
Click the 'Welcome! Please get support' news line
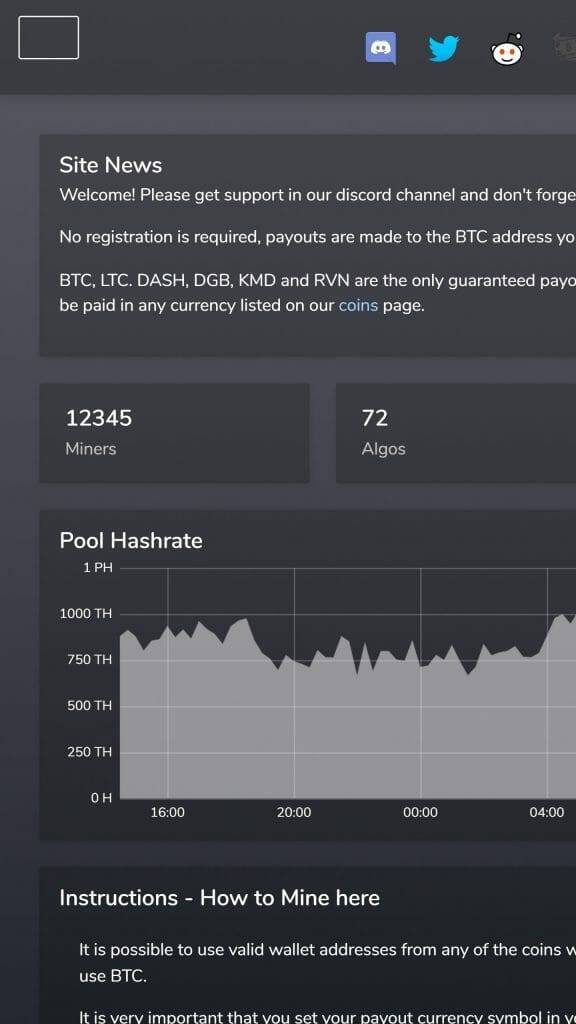317,195
